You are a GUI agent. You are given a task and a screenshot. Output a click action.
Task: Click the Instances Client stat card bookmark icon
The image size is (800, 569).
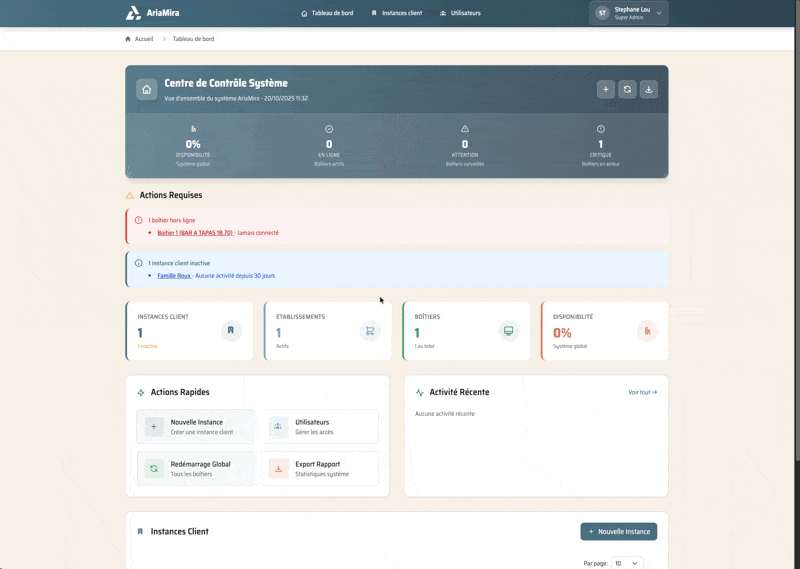[x=231, y=331]
